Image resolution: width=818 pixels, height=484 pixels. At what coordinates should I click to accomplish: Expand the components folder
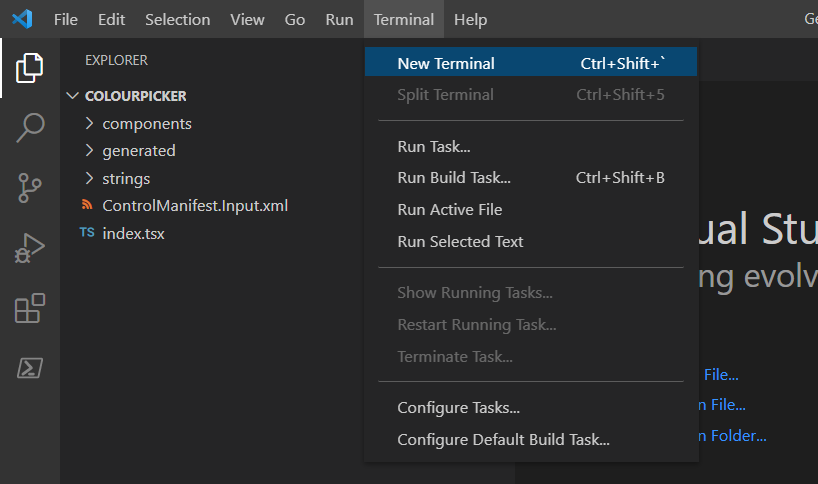point(146,124)
